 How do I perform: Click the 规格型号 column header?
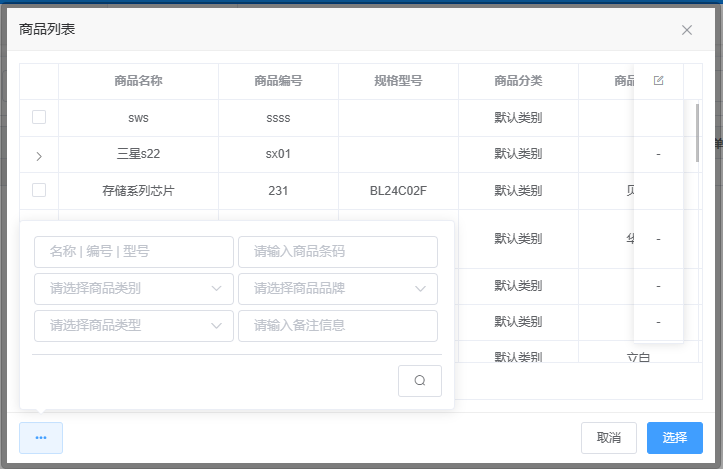pyautogui.click(x=398, y=81)
